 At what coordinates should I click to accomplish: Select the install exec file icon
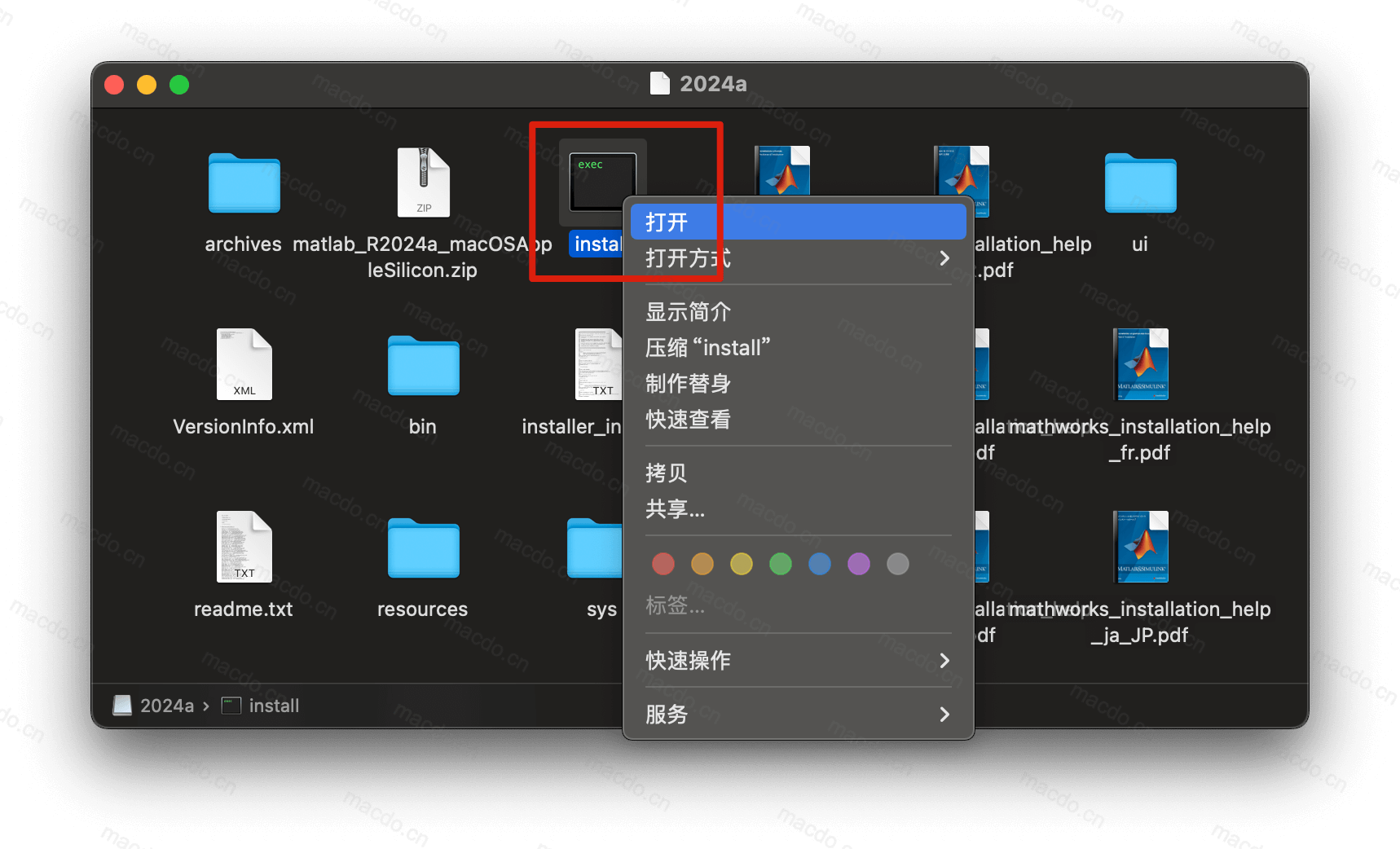click(601, 181)
